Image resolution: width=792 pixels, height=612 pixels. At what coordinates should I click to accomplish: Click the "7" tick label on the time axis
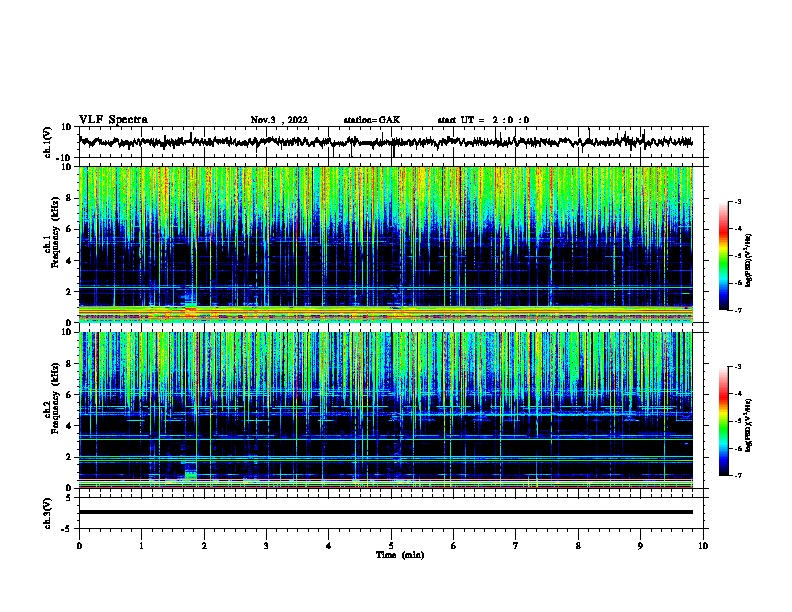click(516, 546)
